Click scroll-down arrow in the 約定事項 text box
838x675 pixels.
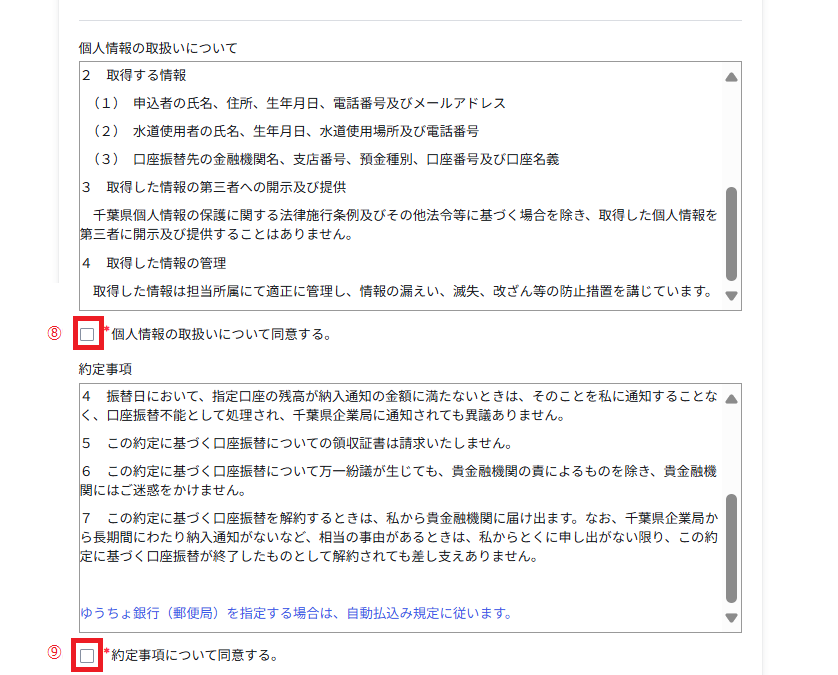click(731, 618)
